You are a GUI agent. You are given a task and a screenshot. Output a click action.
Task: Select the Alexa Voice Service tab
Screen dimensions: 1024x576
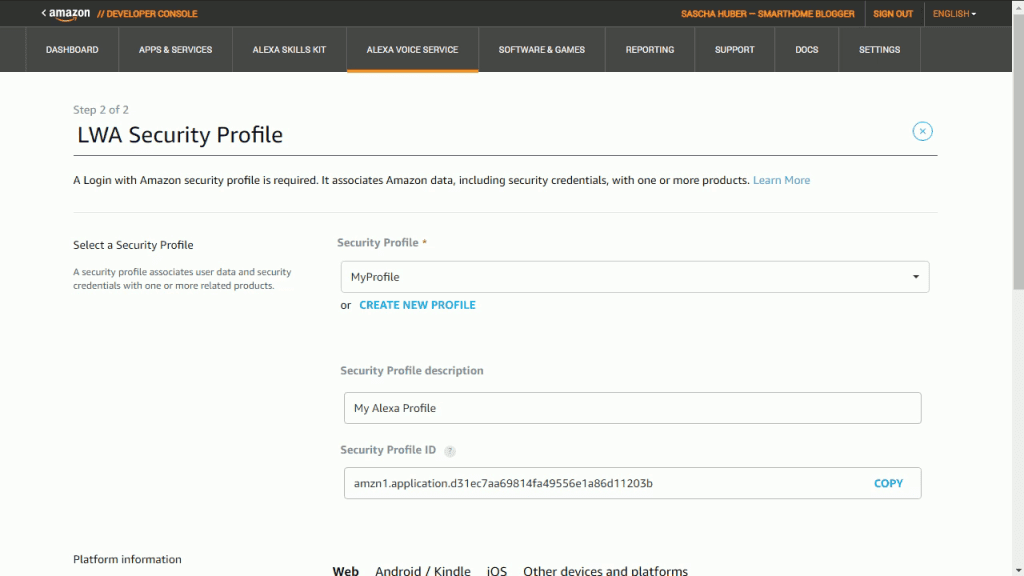point(412,50)
